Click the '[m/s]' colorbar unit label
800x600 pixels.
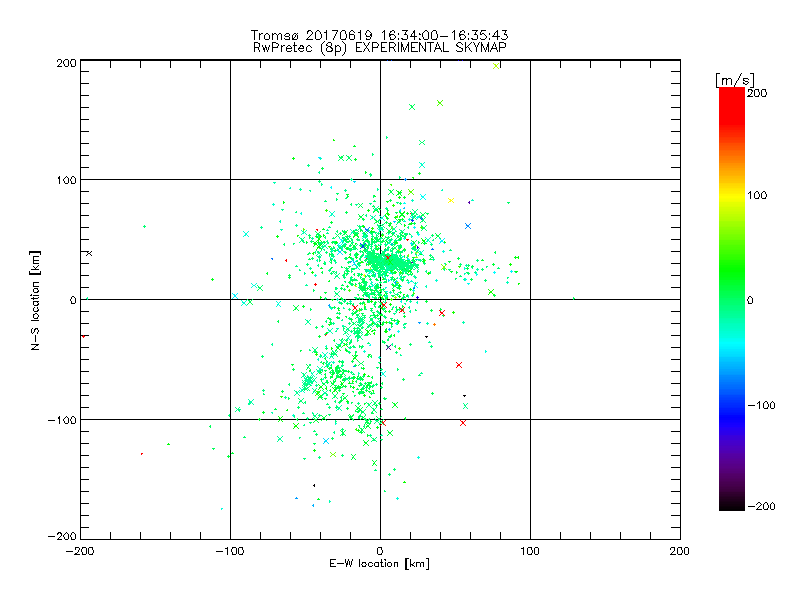[734, 80]
